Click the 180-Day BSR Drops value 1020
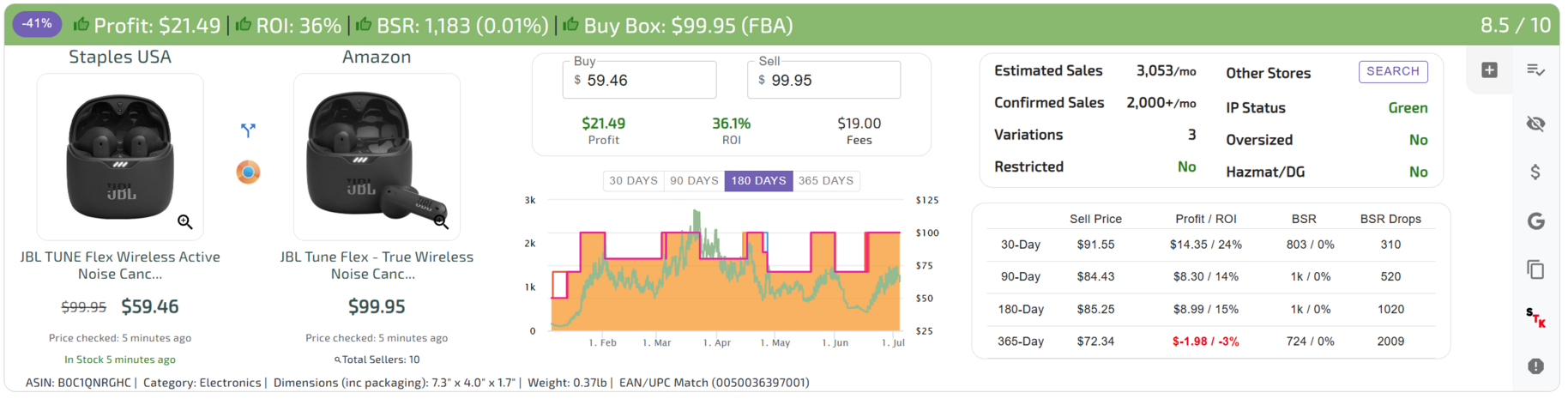 coord(1390,309)
